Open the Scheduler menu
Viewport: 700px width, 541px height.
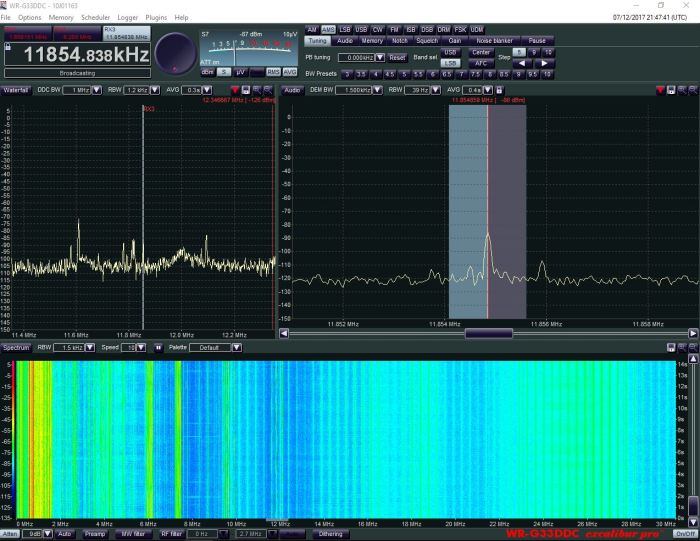(95, 17)
